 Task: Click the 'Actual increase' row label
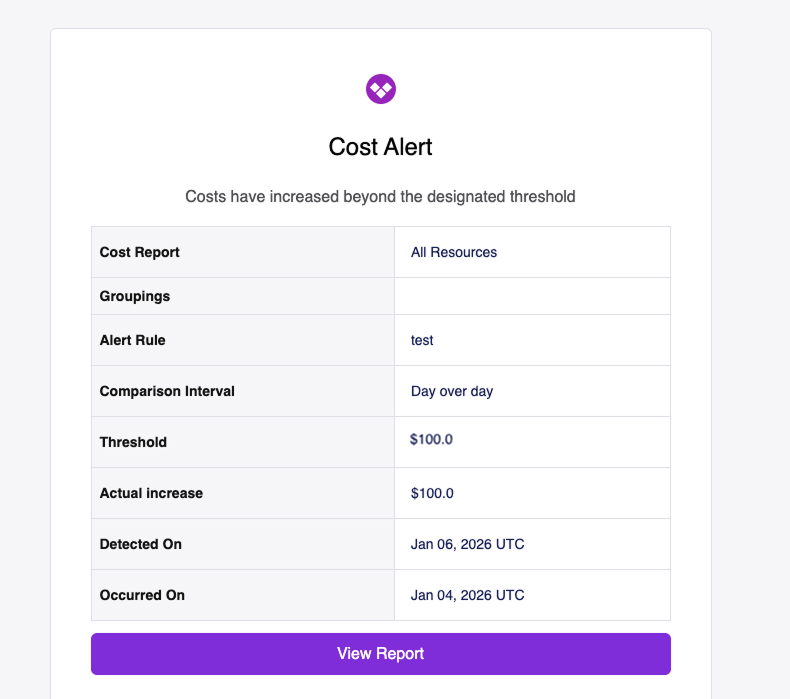(151, 493)
